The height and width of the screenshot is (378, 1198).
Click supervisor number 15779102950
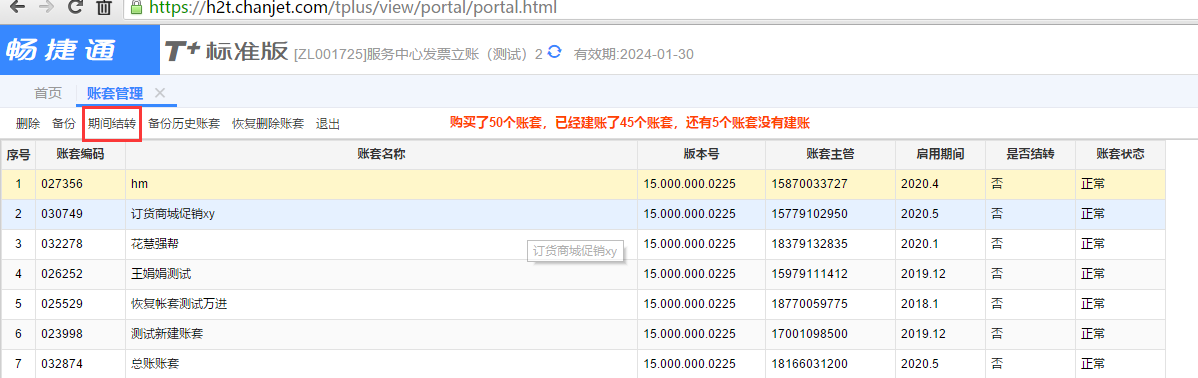pyautogui.click(x=810, y=214)
